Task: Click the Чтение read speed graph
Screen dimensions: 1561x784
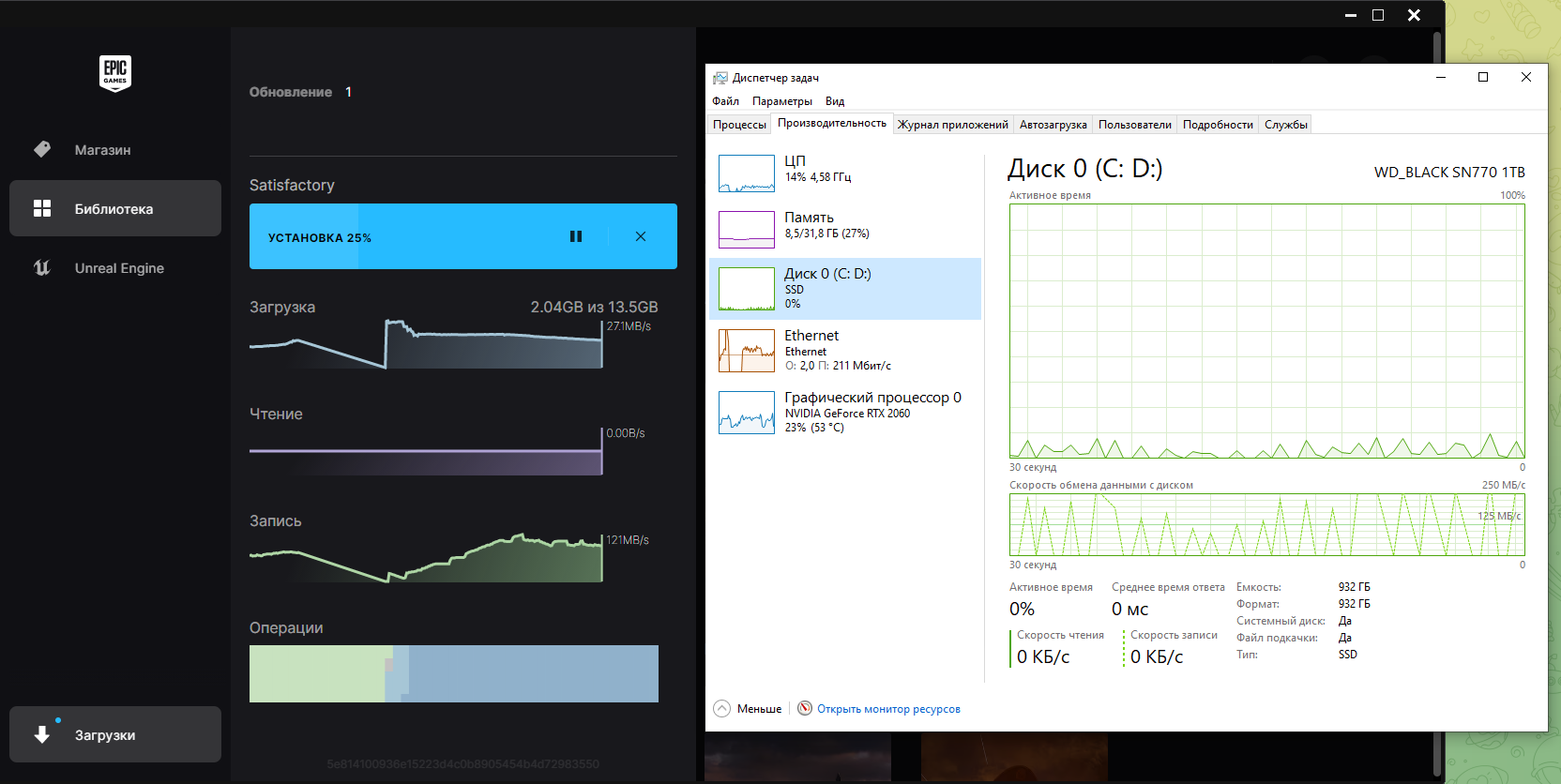Action: tap(426, 451)
